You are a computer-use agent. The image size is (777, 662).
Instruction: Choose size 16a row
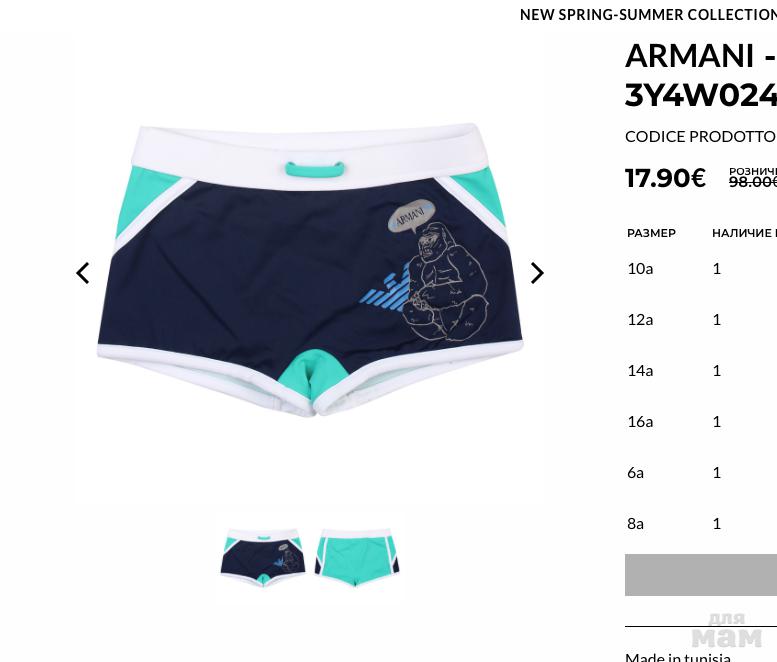tap(702, 422)
